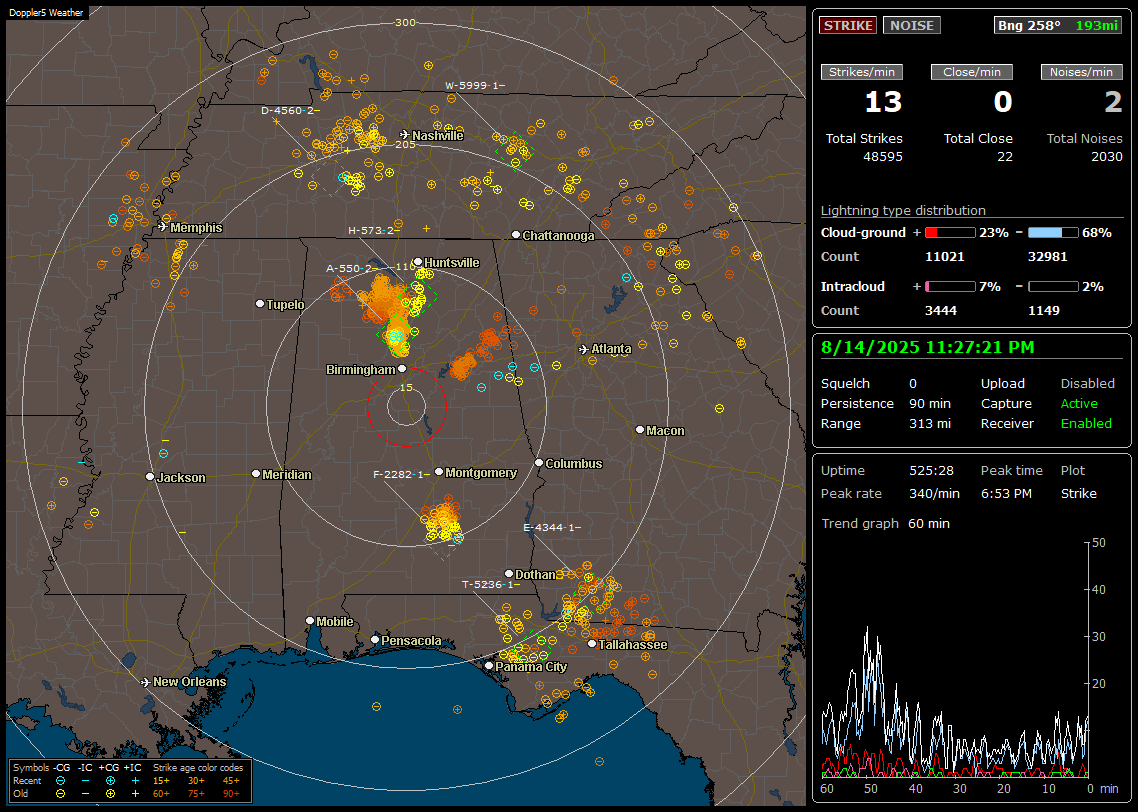Click the Total Noises count 2030
The width and height of the screenshot is (1138, 812).
pos(1107,156)
